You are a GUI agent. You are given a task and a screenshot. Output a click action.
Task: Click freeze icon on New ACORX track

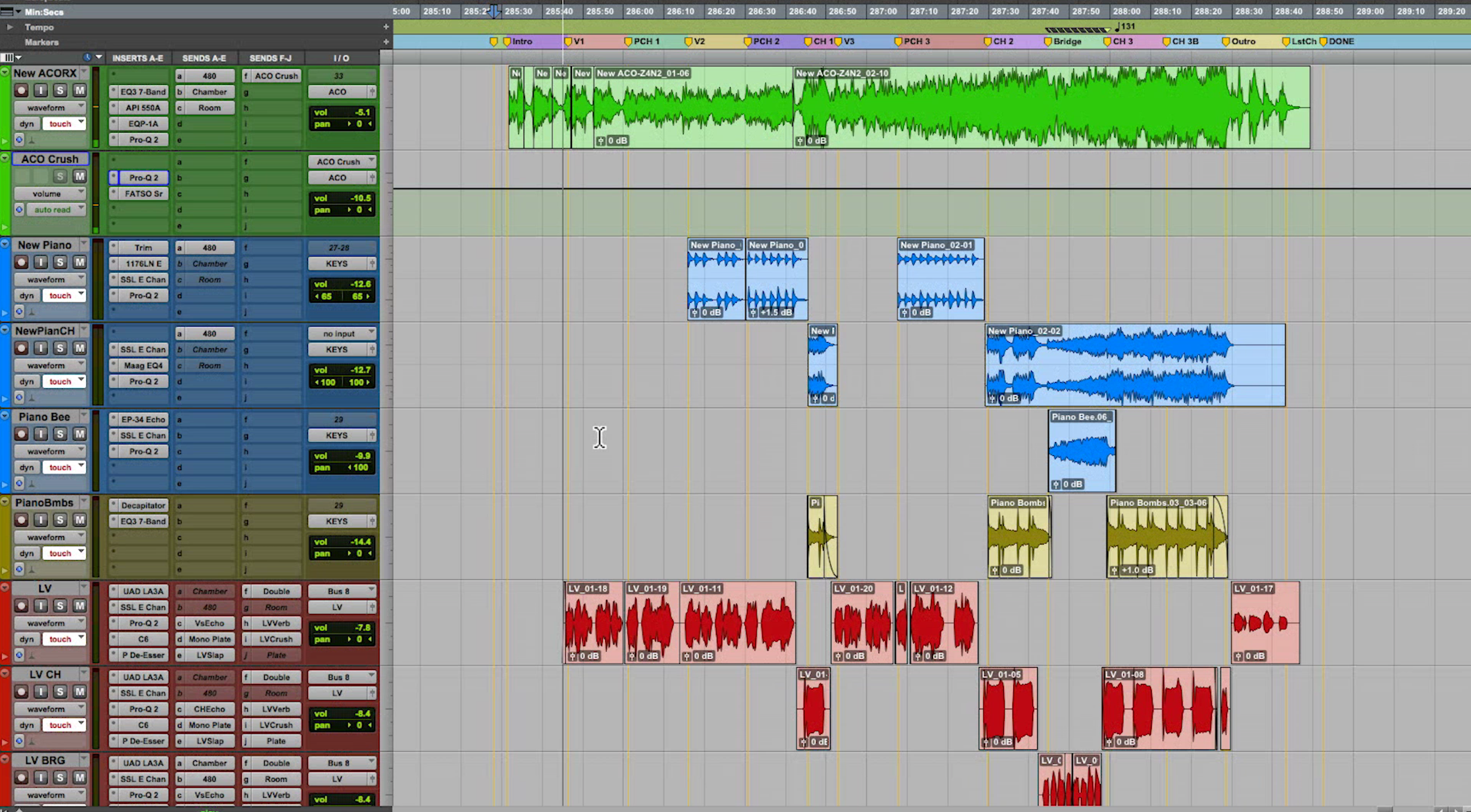(19, 140)
